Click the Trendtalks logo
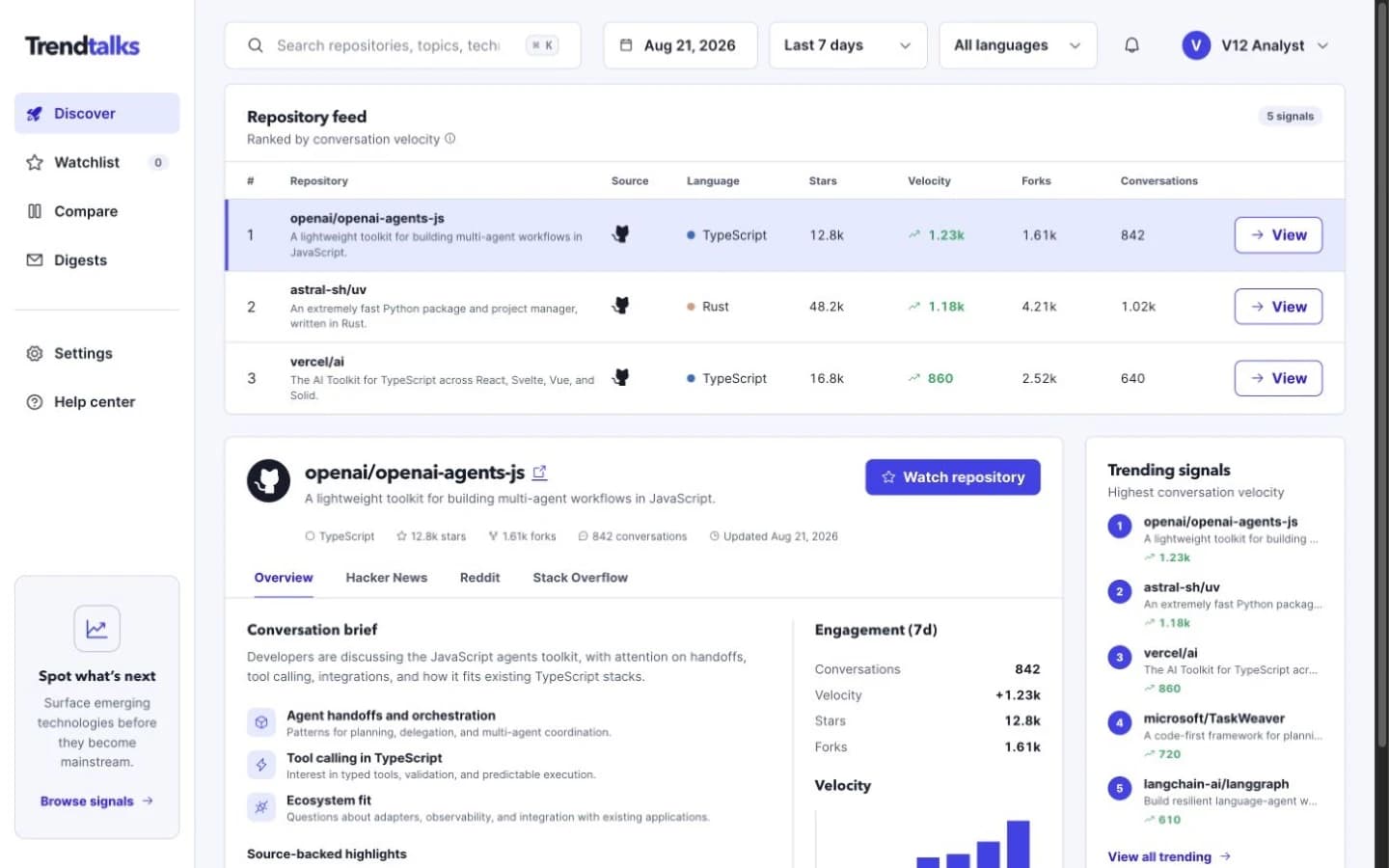The image size is (1389, 868). click(82, 45)
